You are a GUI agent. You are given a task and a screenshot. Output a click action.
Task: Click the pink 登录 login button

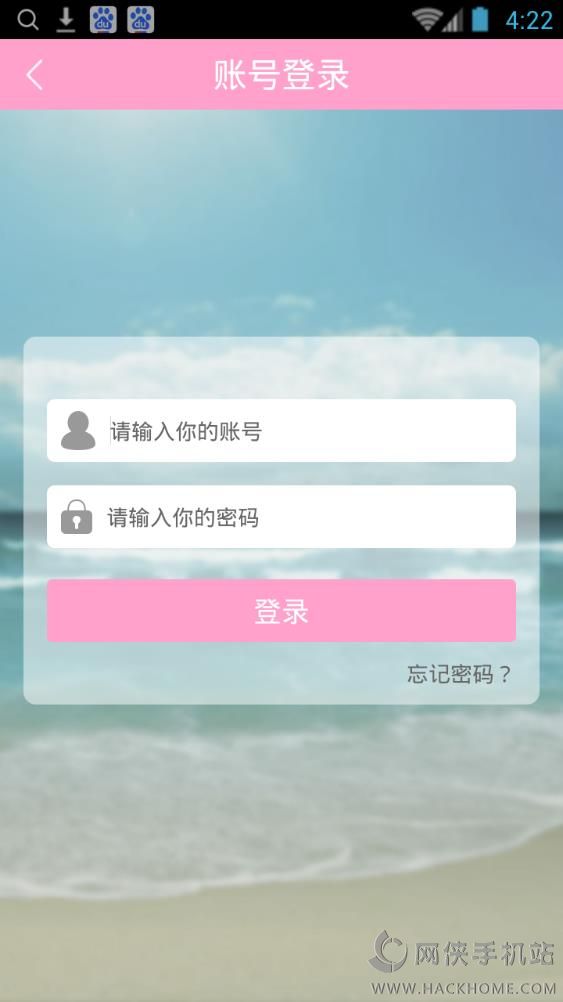(281, 611)
